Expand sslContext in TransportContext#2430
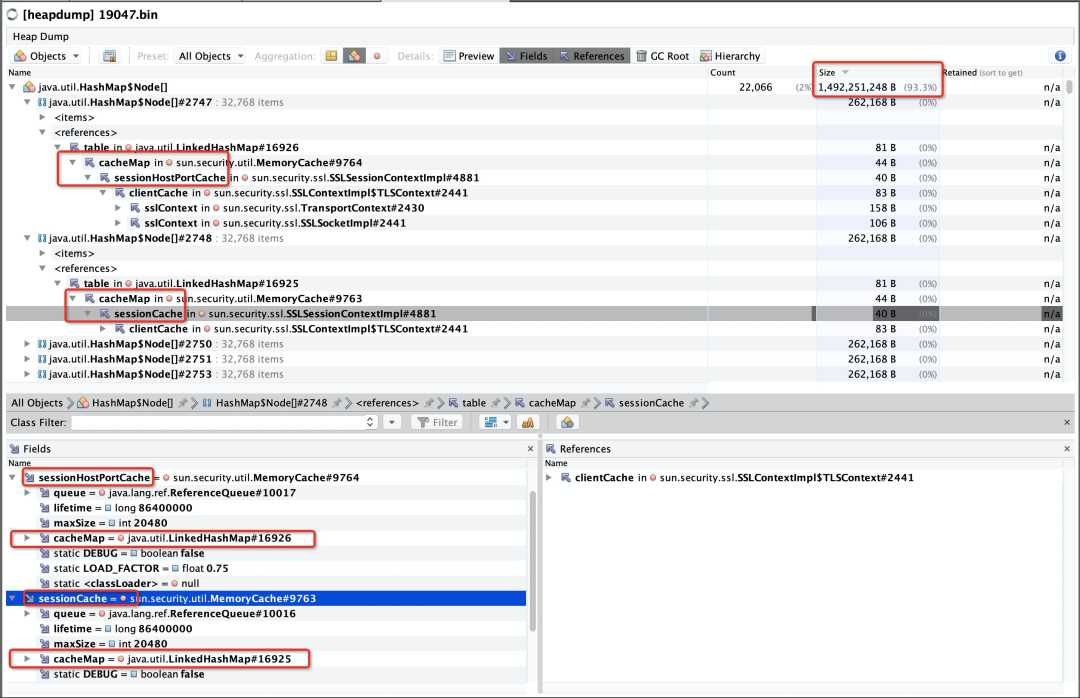1080x698 pixels. (x=118, y=208)
